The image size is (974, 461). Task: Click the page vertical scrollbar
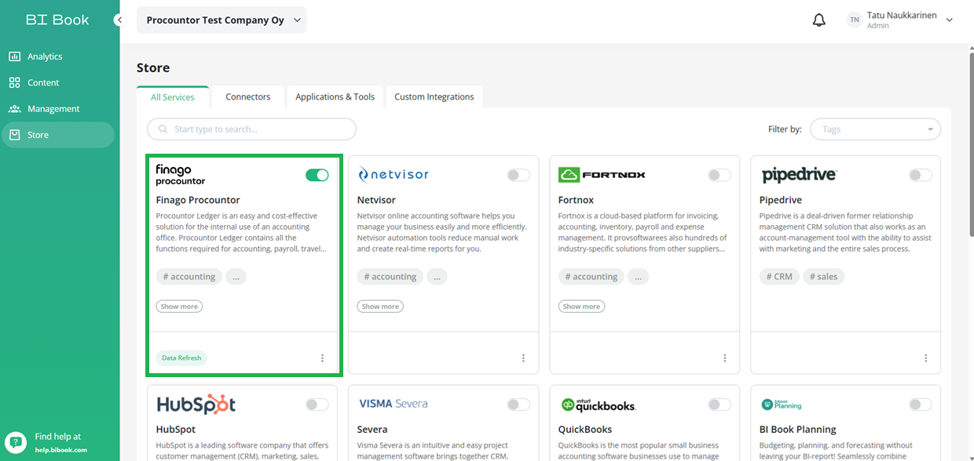pyautogui.click(x=970, y=144)
